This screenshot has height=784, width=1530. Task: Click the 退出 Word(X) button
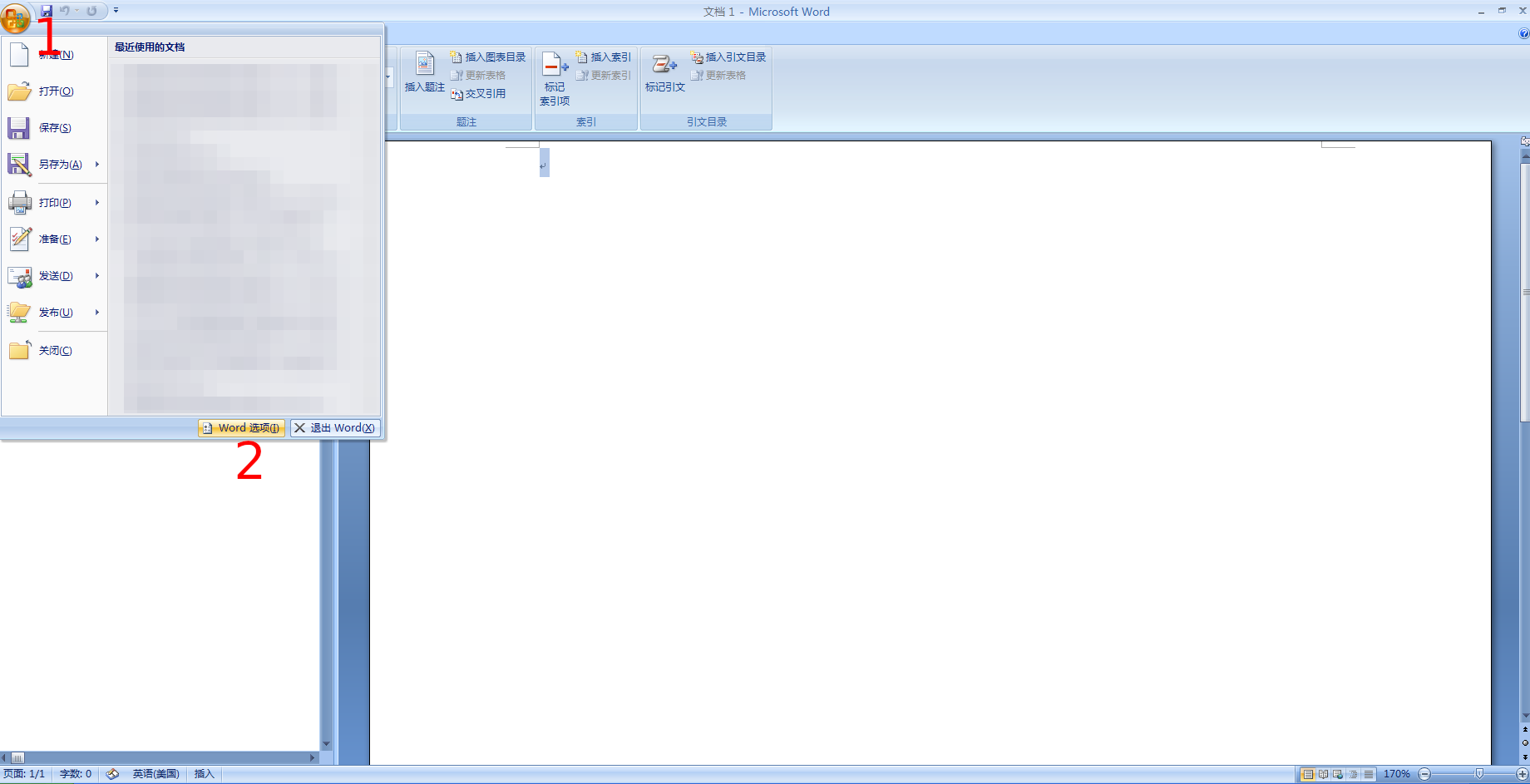(x=335, y=428)
